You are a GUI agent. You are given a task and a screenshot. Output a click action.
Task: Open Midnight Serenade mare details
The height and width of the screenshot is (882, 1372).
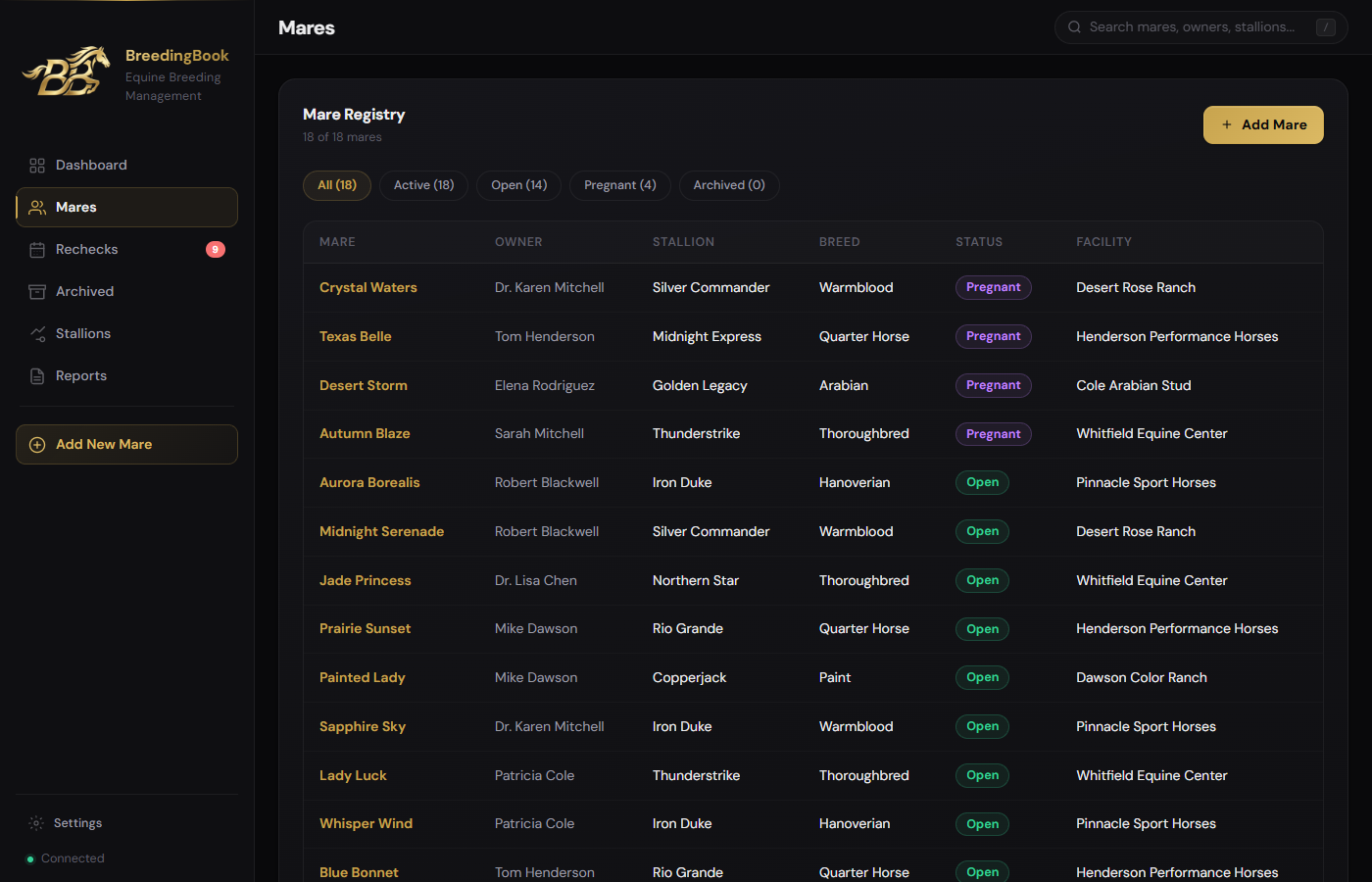click(381, 532)
